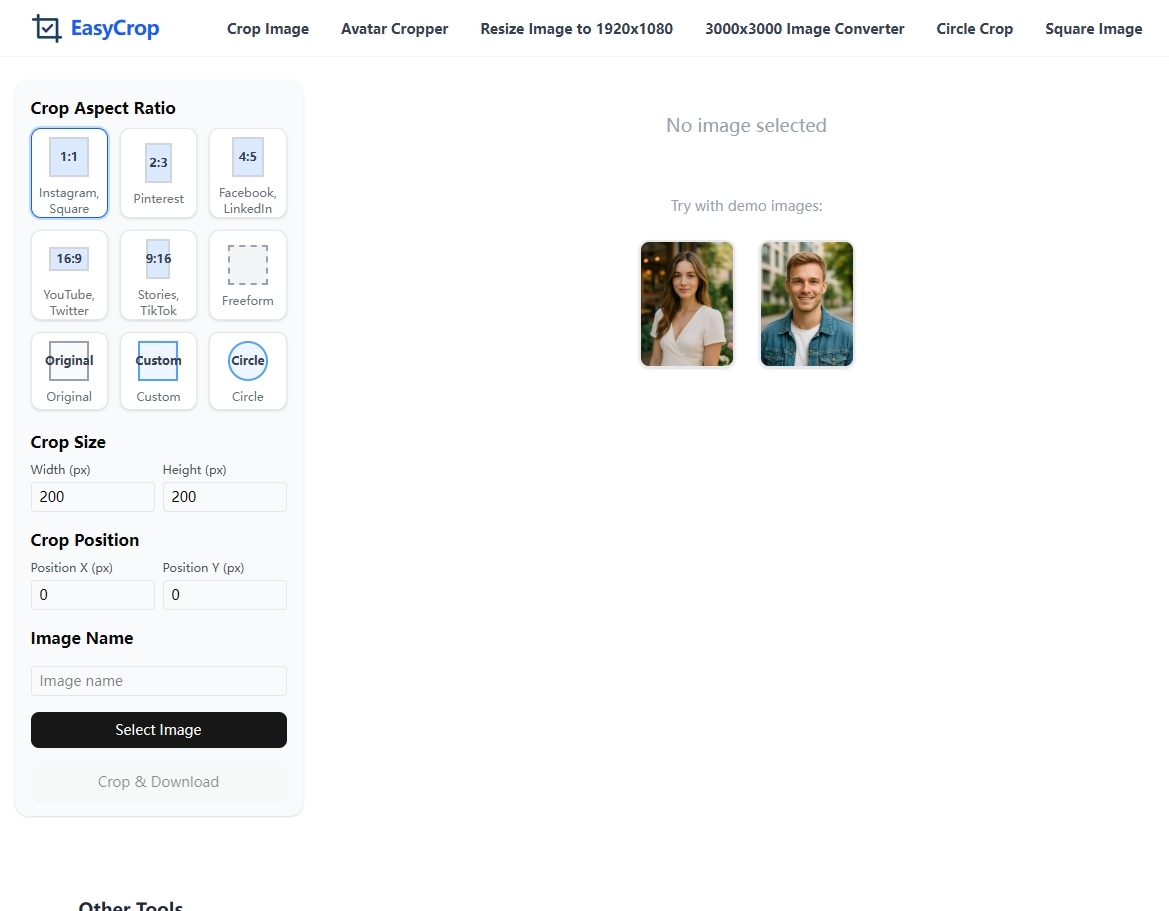Viewport: 1169px width, 911px height.
Task: Click the Image name text field
Action: coord(159,681)
